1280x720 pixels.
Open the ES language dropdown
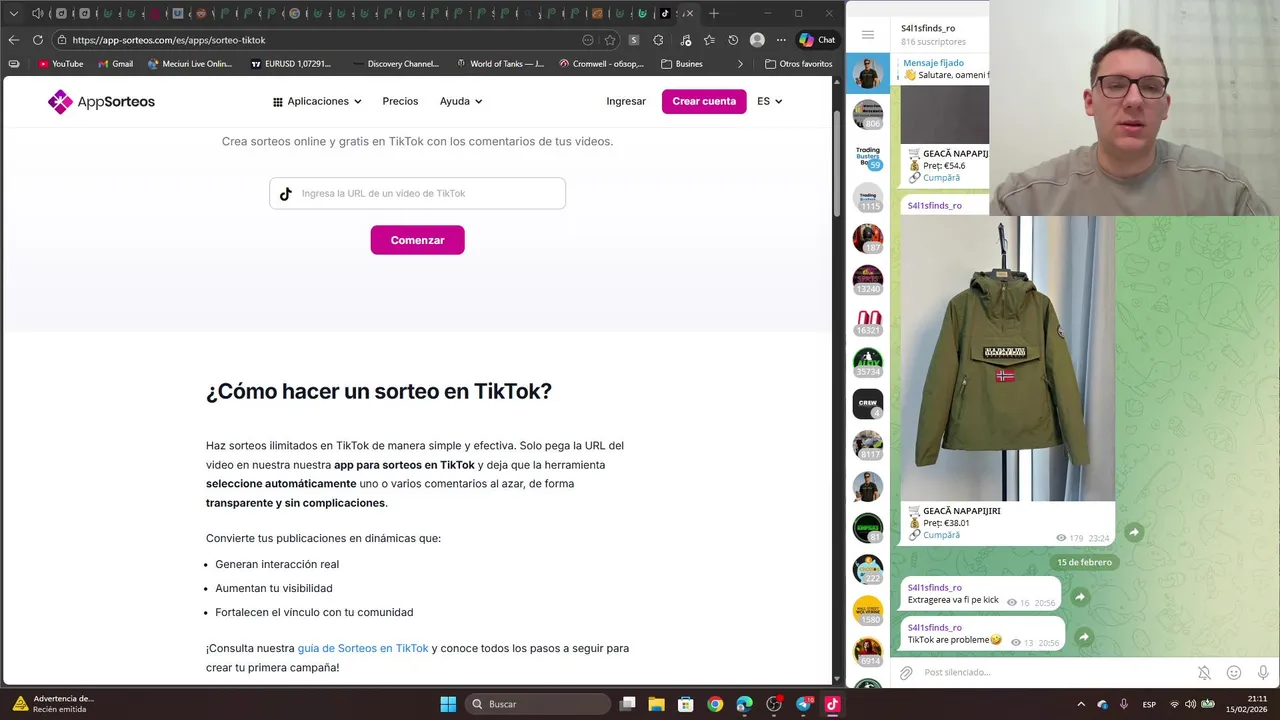pos(769,101)
